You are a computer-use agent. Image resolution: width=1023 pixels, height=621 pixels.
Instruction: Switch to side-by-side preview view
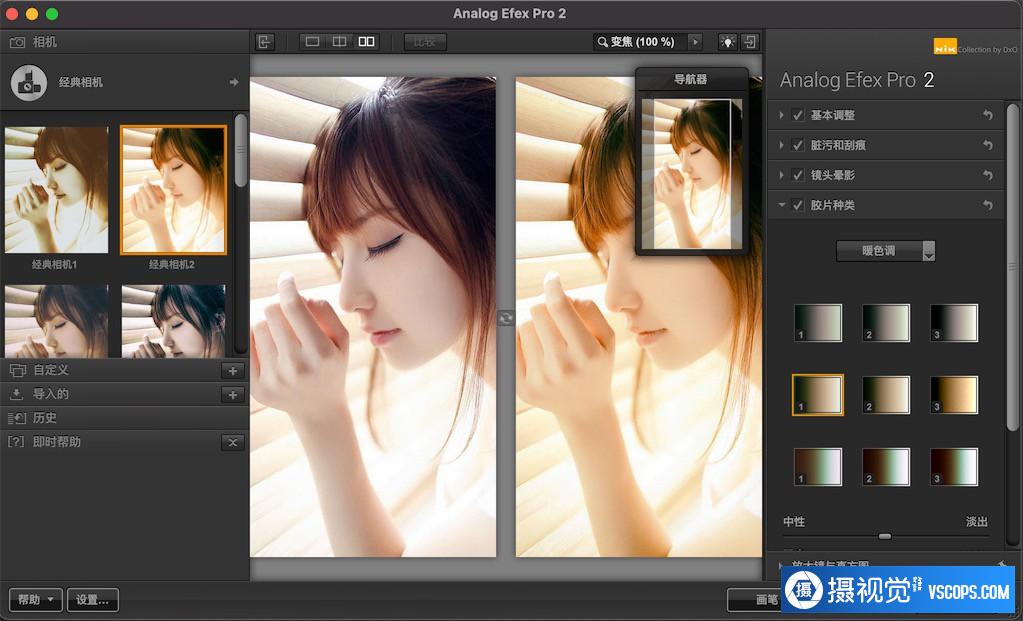[x=367, y=42]
